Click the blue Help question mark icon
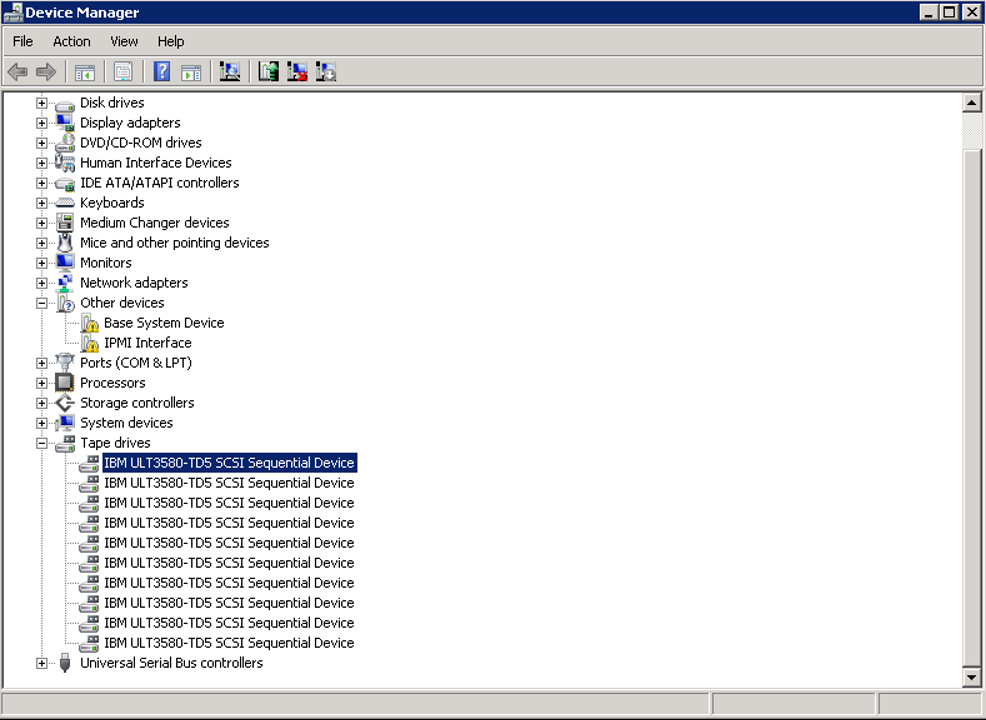This screenshot has width=986, height=720. pos(162,72)
